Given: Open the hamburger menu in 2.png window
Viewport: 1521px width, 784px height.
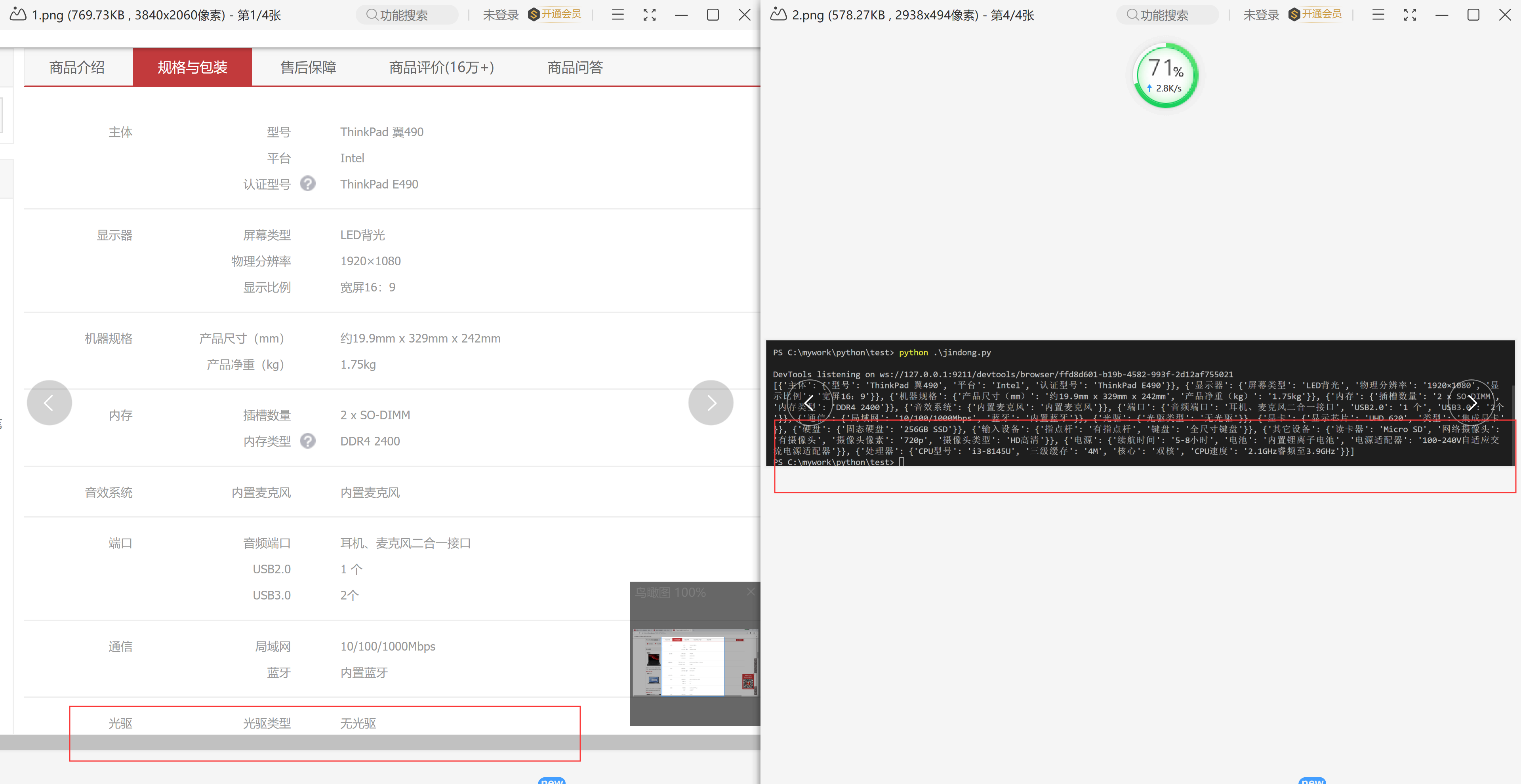Looking at the screenshot, I should tap(1378, 15).
